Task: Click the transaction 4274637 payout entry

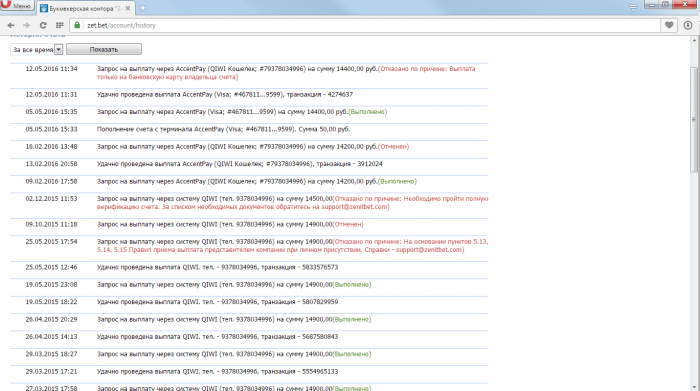Action: click(225, 95)
